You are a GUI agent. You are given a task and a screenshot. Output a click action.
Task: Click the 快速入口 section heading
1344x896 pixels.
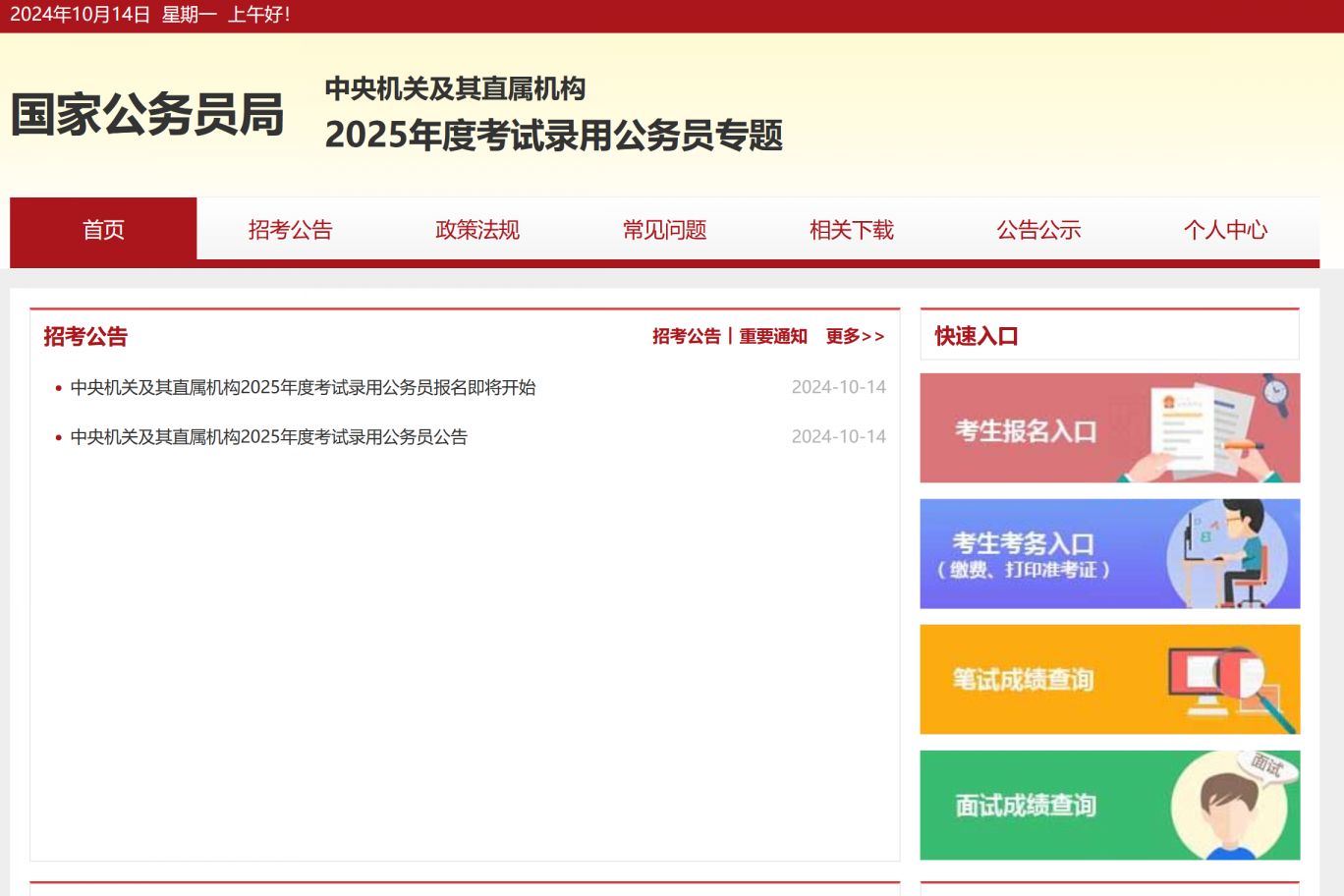point(976,336)
